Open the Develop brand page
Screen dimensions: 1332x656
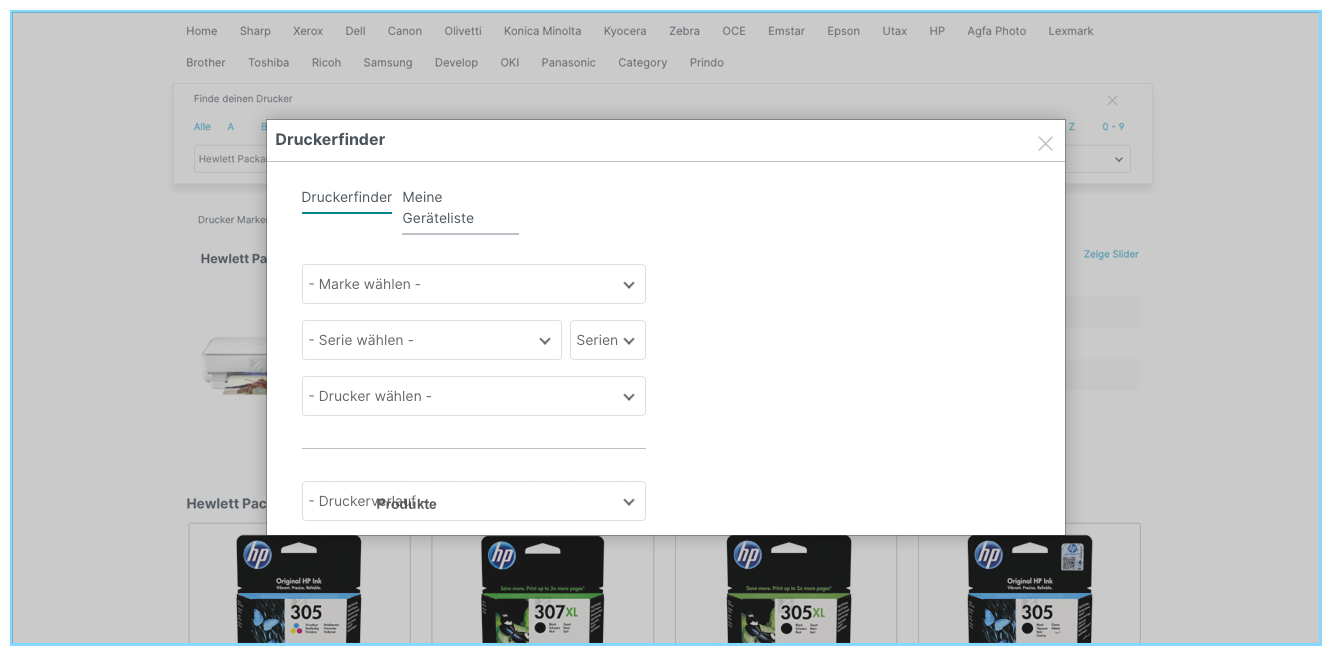point(457,62)
